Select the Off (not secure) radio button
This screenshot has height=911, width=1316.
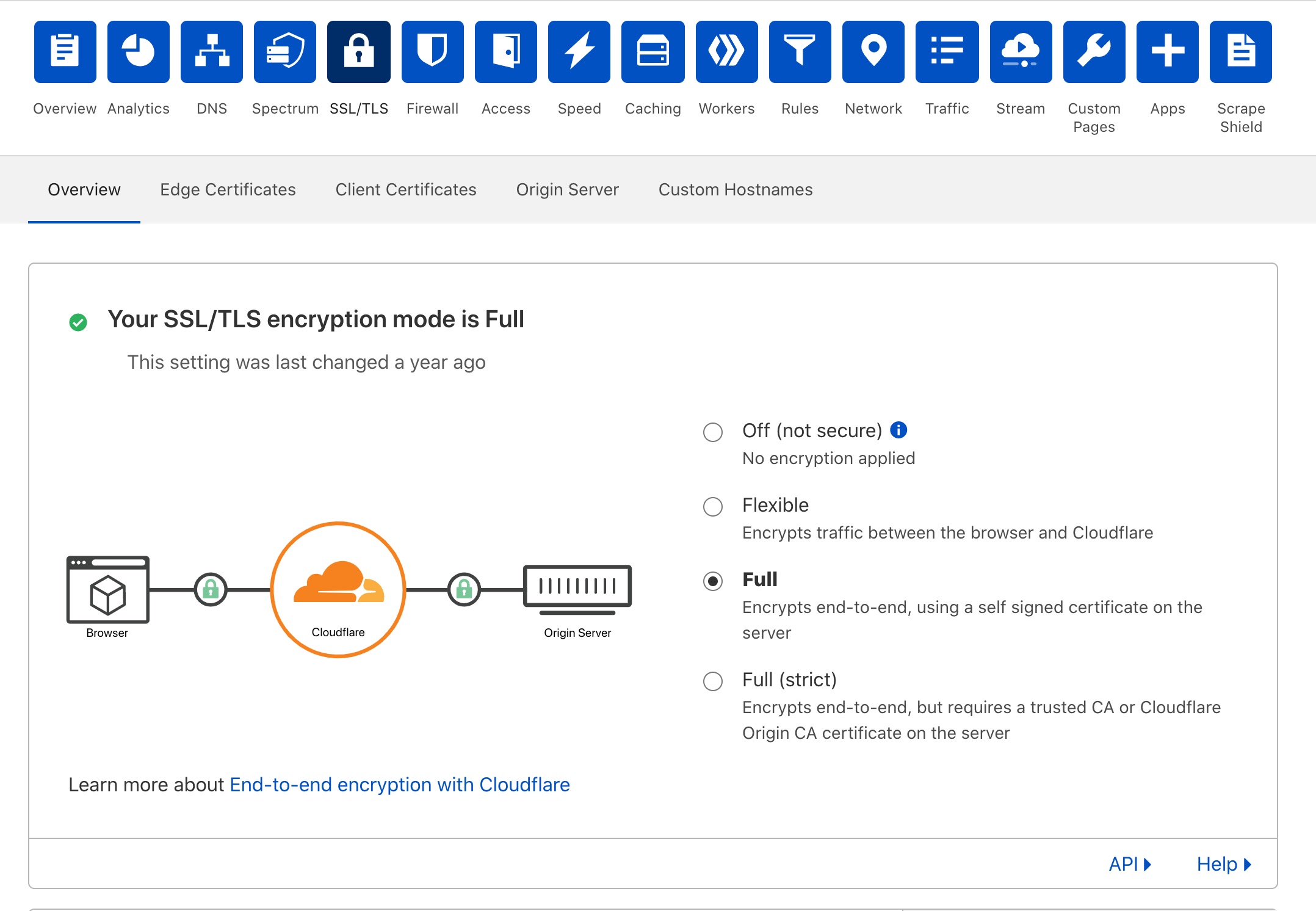coord(713,432)
